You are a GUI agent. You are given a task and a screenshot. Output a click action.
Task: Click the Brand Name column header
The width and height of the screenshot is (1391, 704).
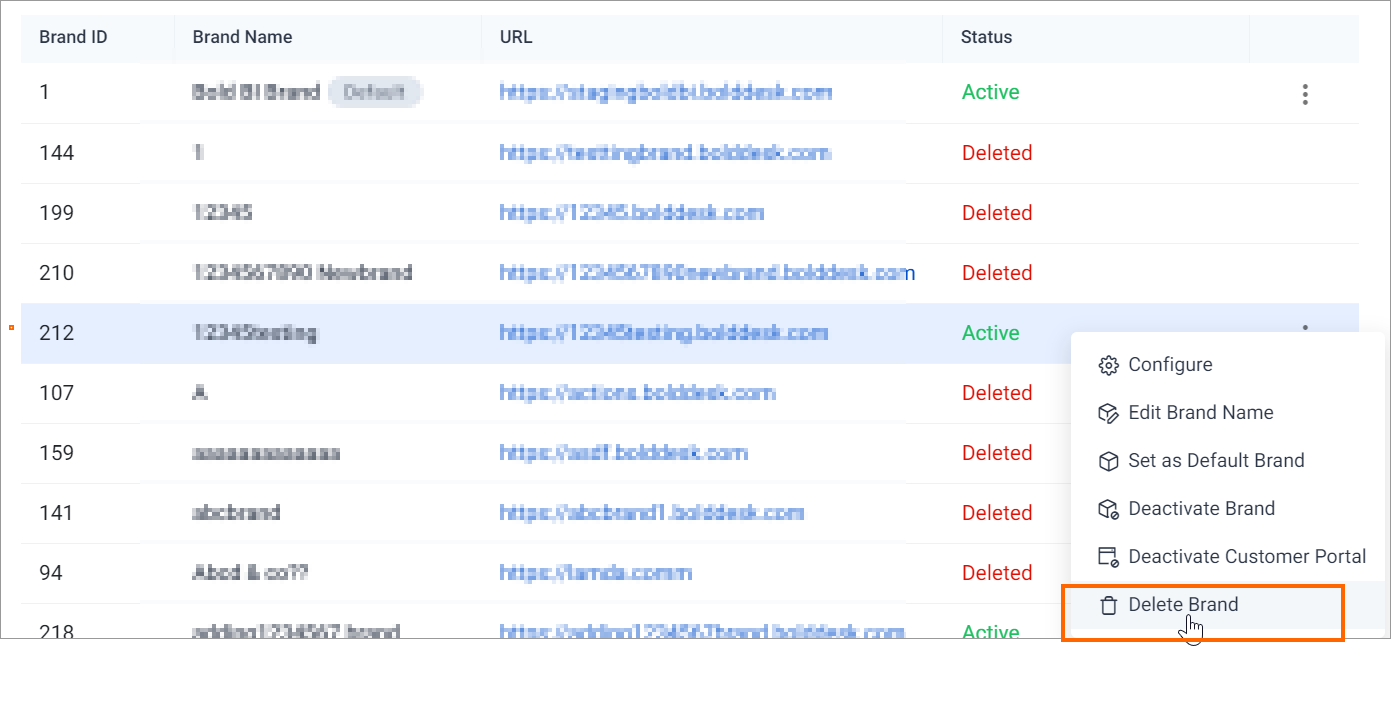[x=243, y=37]
